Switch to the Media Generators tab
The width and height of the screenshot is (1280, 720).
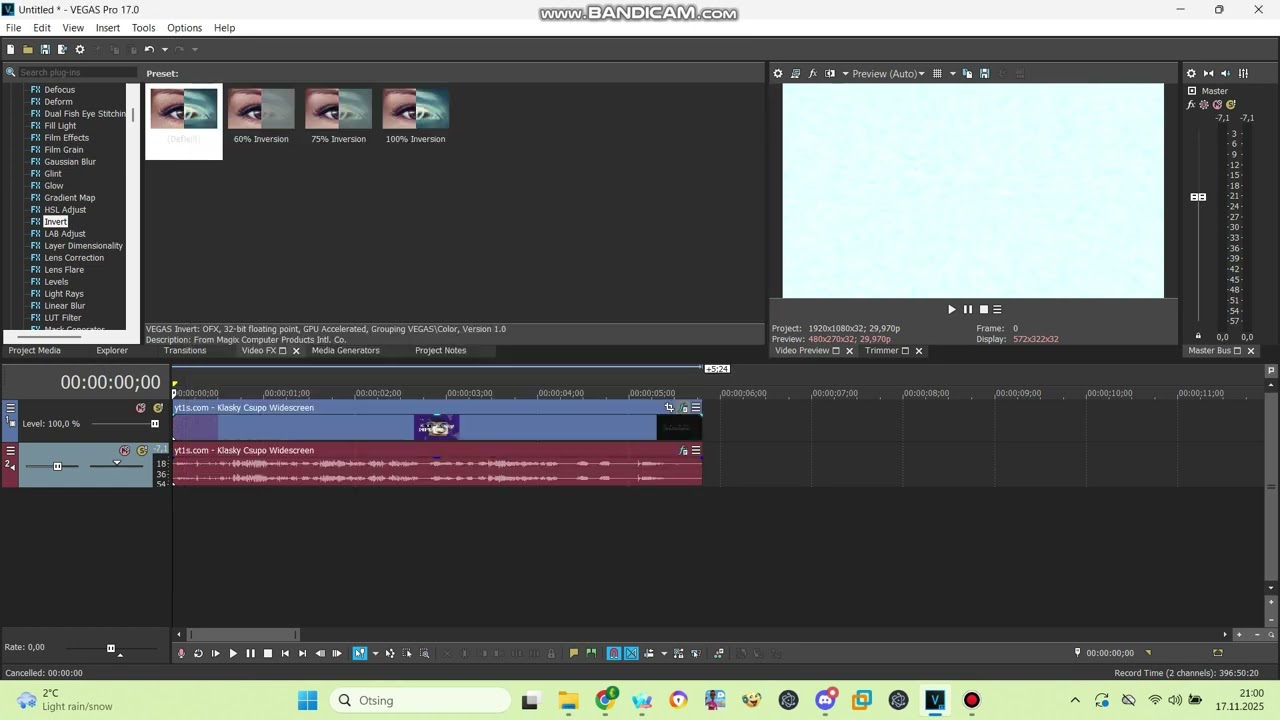[345, 351]
